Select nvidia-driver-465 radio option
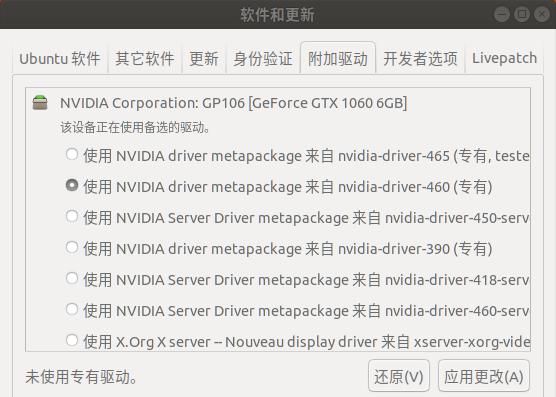556x397 pixels. point(72,154)
